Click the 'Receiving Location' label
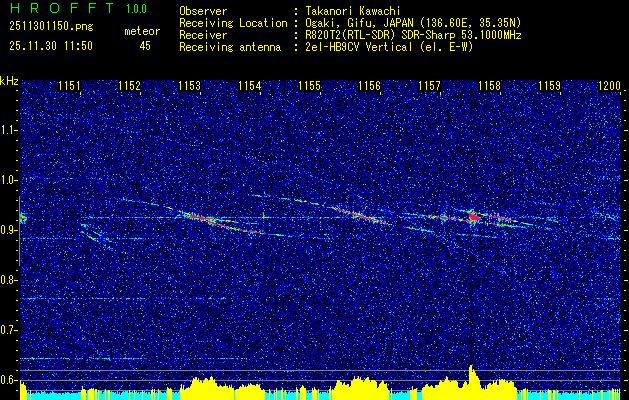 [233, 23]
